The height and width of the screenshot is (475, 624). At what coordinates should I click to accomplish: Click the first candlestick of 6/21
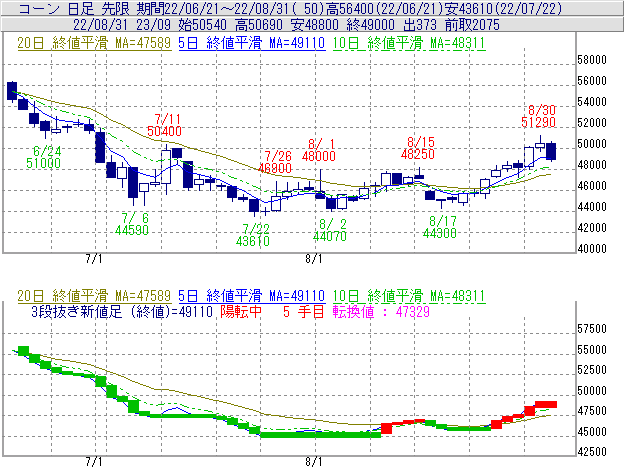point(12,91)
